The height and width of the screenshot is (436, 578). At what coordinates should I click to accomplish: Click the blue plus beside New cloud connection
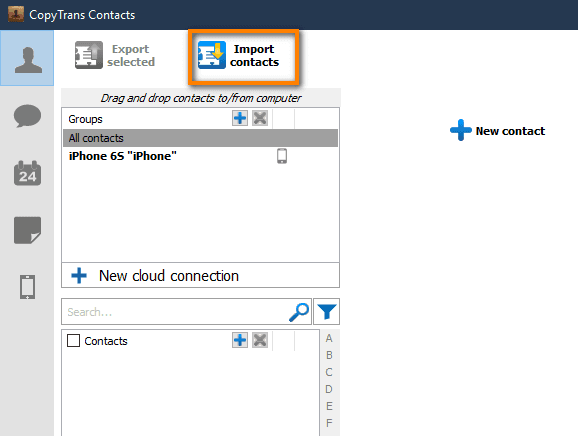(79, 276)
